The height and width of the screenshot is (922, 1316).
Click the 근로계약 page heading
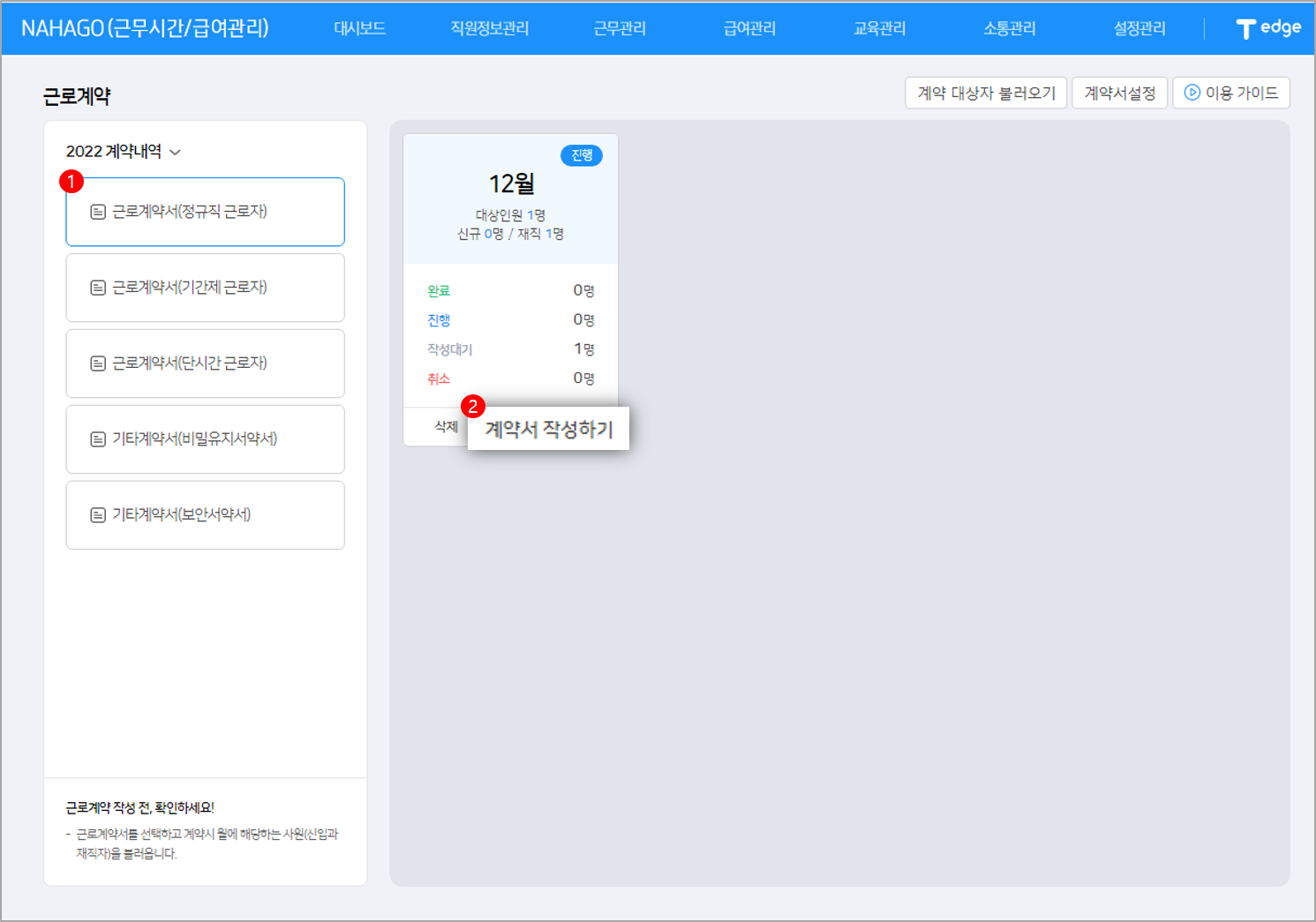[77, 96]
